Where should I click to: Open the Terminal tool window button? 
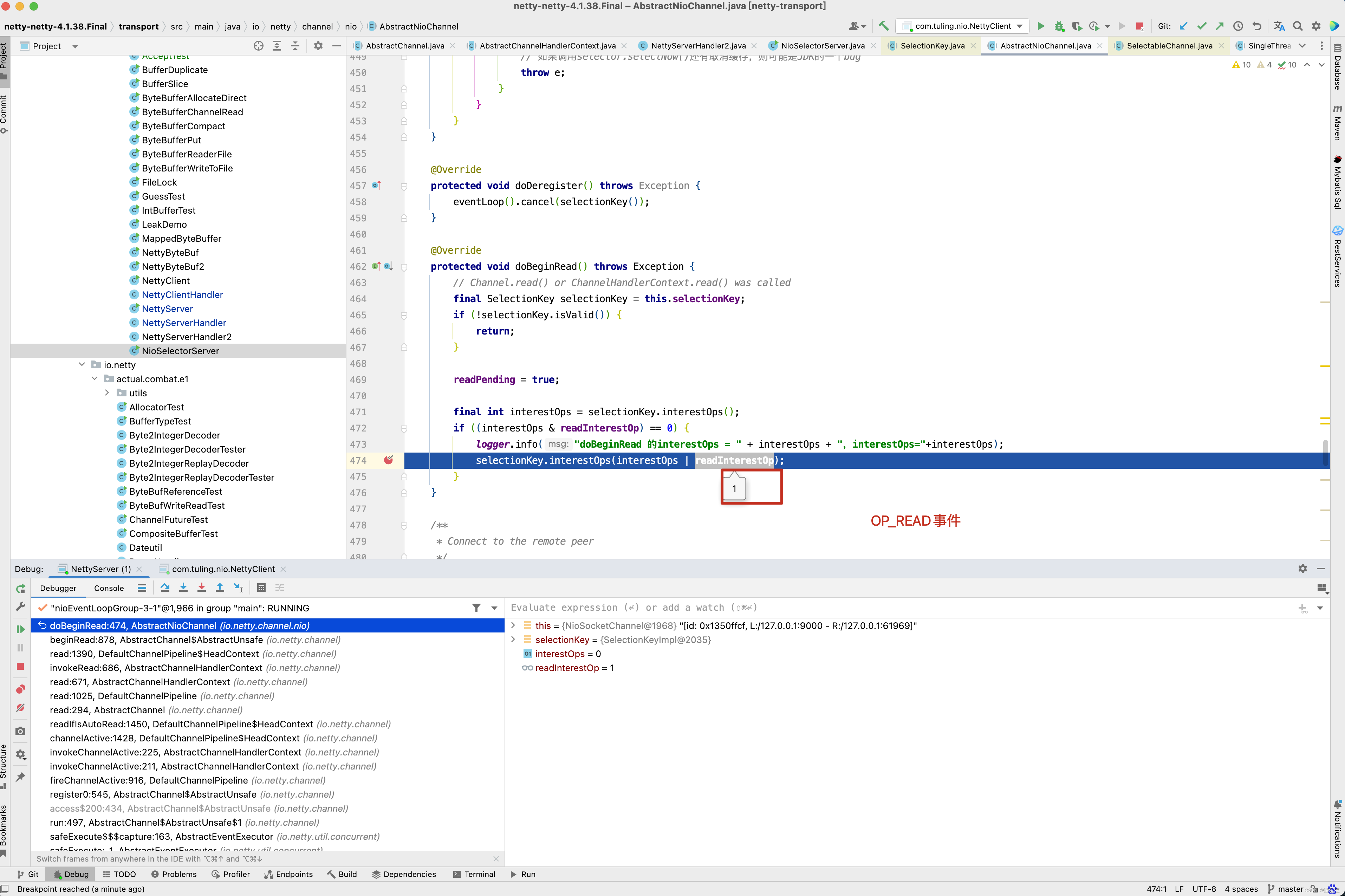[474, 874]
